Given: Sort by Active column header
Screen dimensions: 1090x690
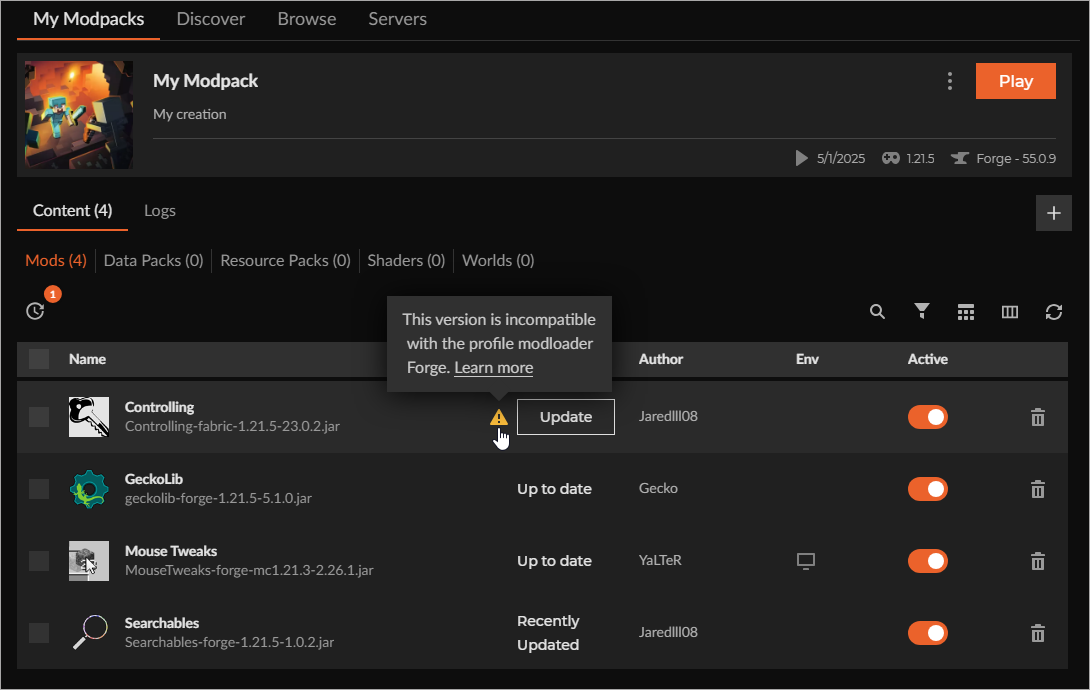Looking at the screenshot, I should tap(927, 359).
